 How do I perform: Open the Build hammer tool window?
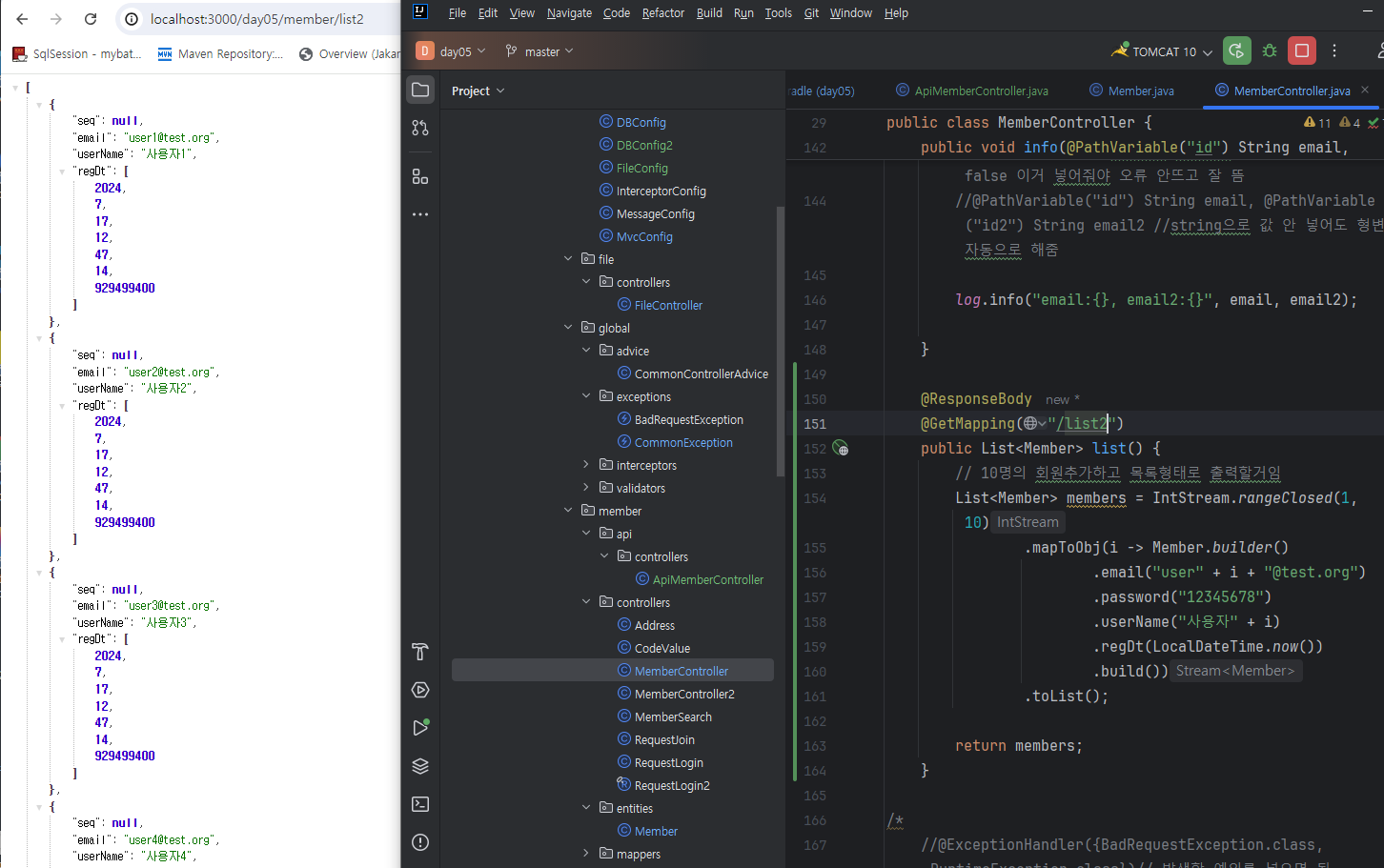click(420, 652)
